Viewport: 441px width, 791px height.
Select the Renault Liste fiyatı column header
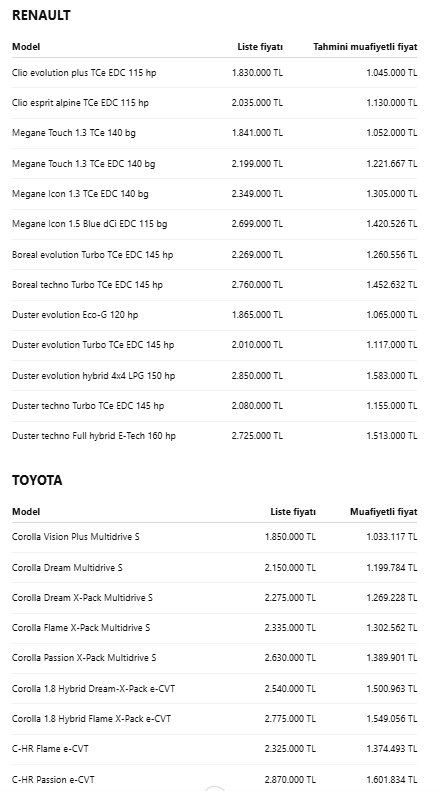pyautogui.click(x=260, y=47)
